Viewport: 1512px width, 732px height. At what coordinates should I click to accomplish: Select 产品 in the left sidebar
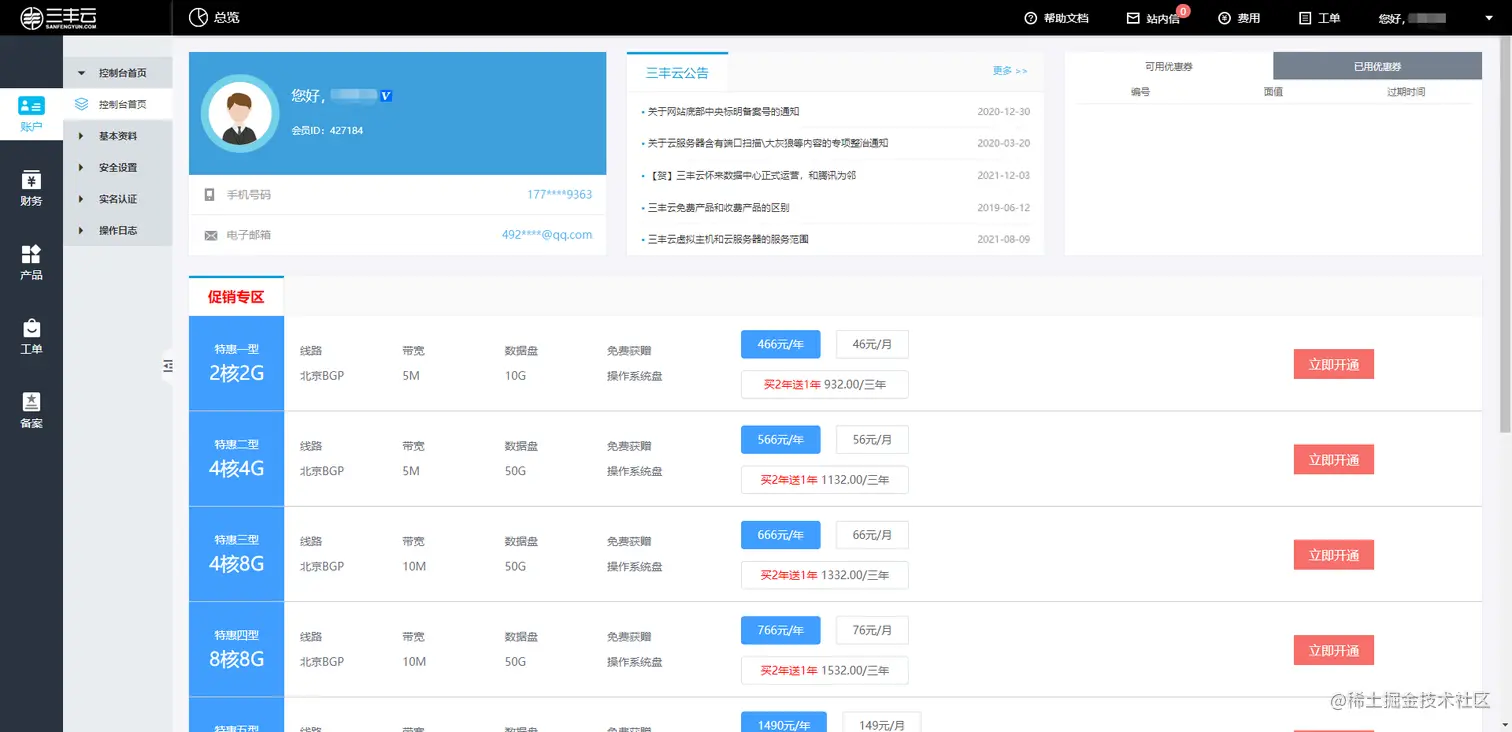tap(31, 262)
